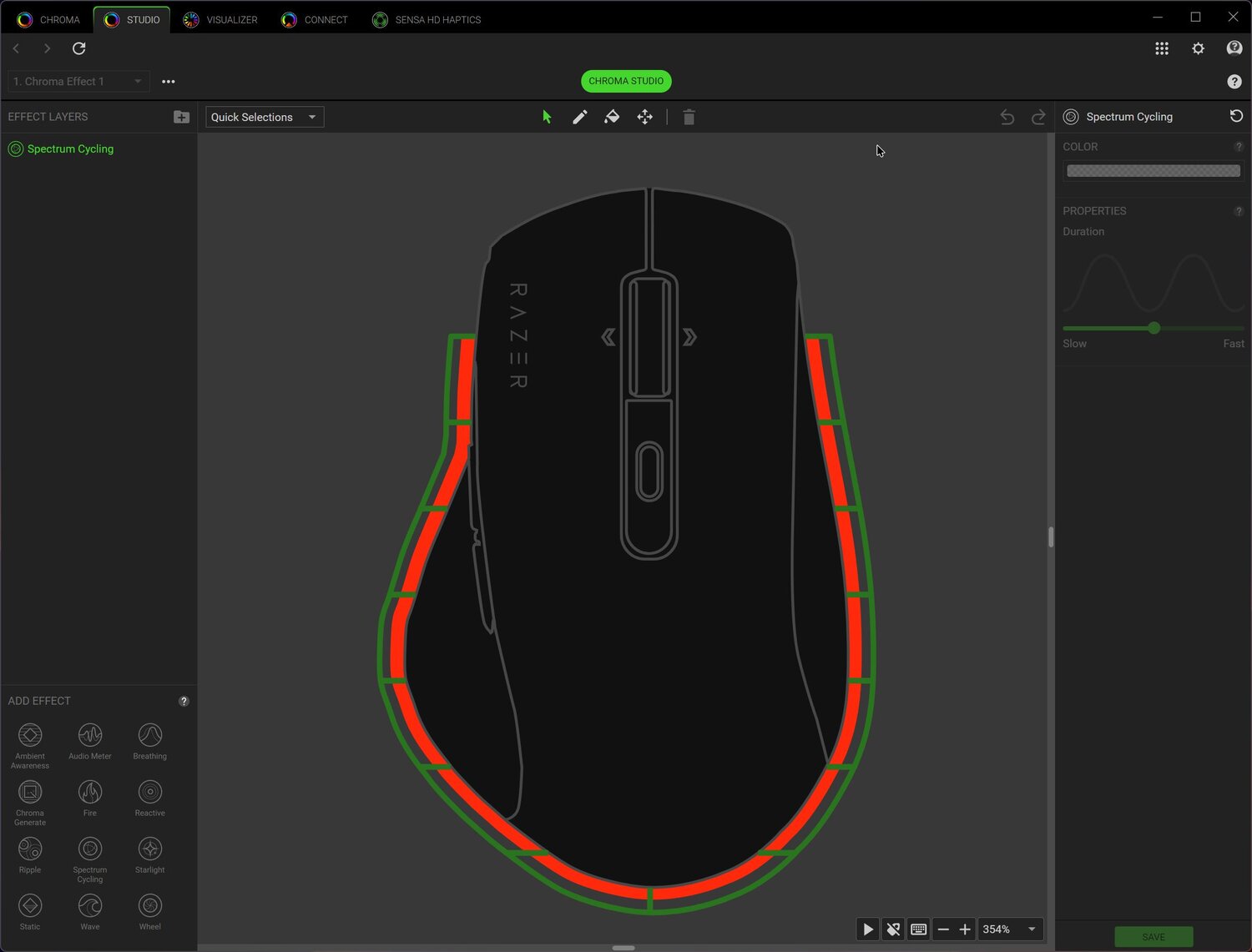Redo the last action
The image size is (1252, 952).
tap(1038, 117)
